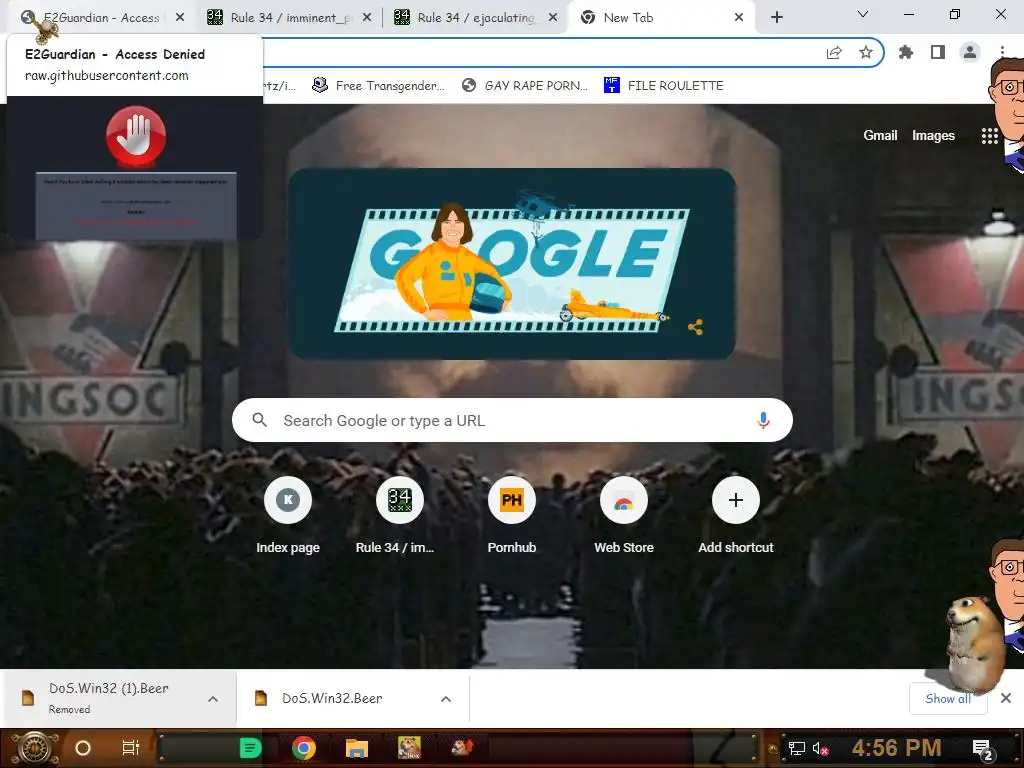Open the Index page shortcut
This screenshot has height=768, width=1024.
(x=288, y=516)
